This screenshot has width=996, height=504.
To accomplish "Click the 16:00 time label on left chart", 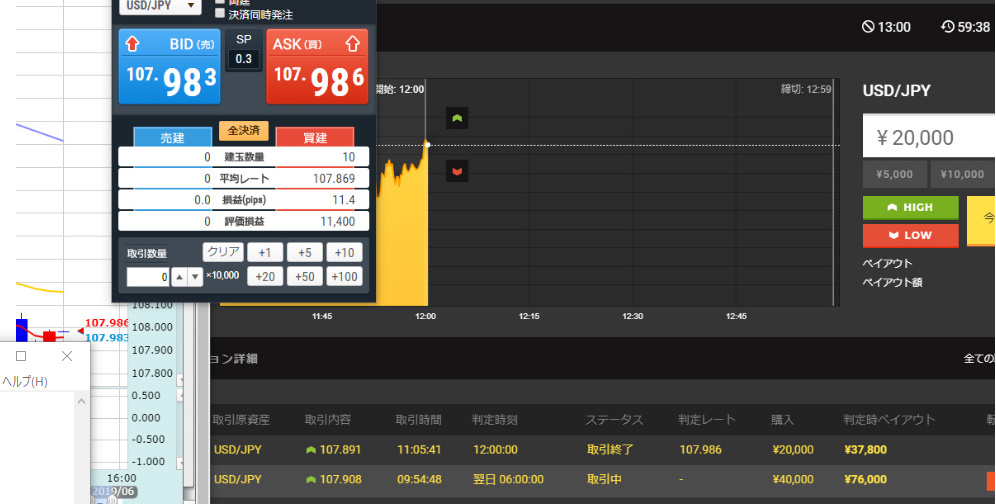I will pyautogui.click(x=121, y=478).
